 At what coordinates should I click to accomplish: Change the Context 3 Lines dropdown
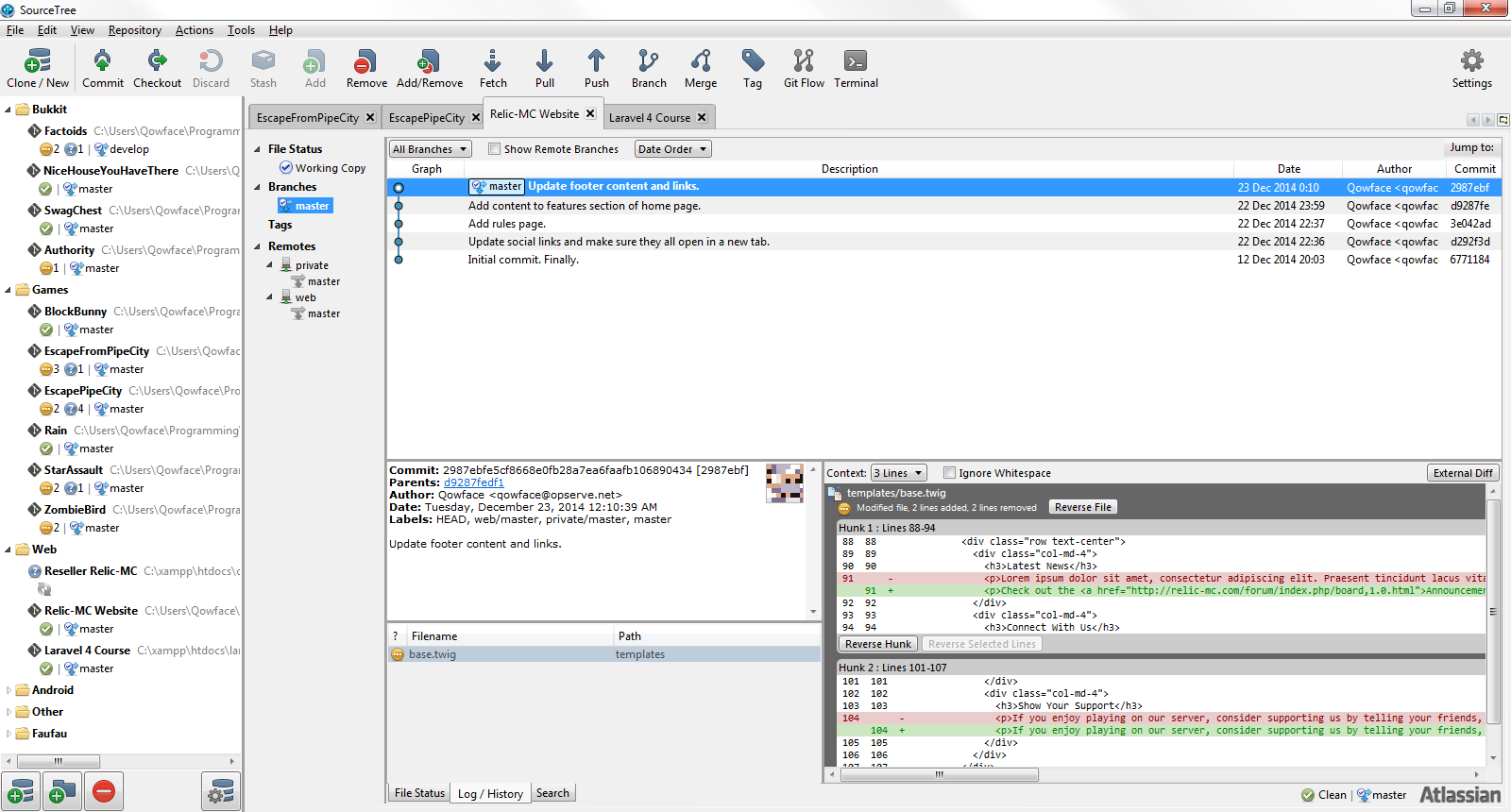[x=898, y=473]
